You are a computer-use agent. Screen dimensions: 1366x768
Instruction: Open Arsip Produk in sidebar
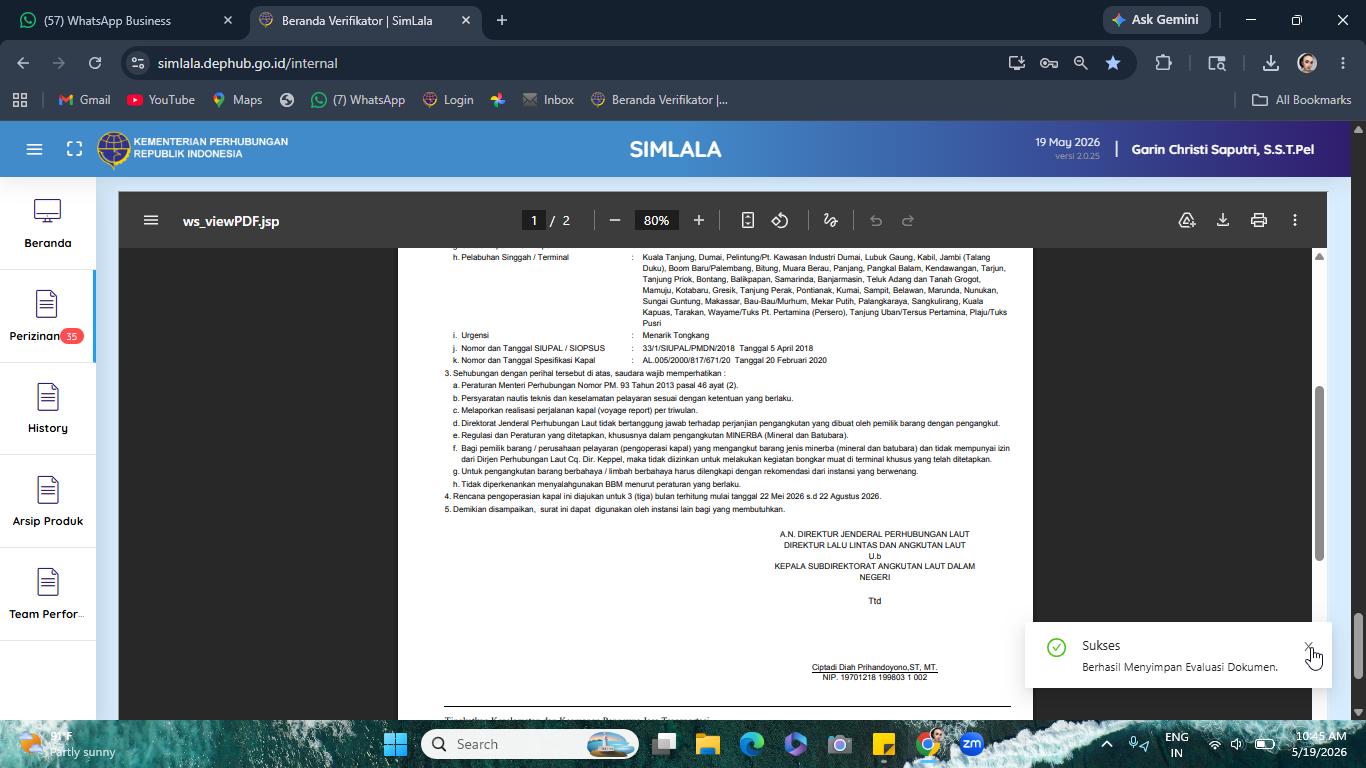[47, 501]
